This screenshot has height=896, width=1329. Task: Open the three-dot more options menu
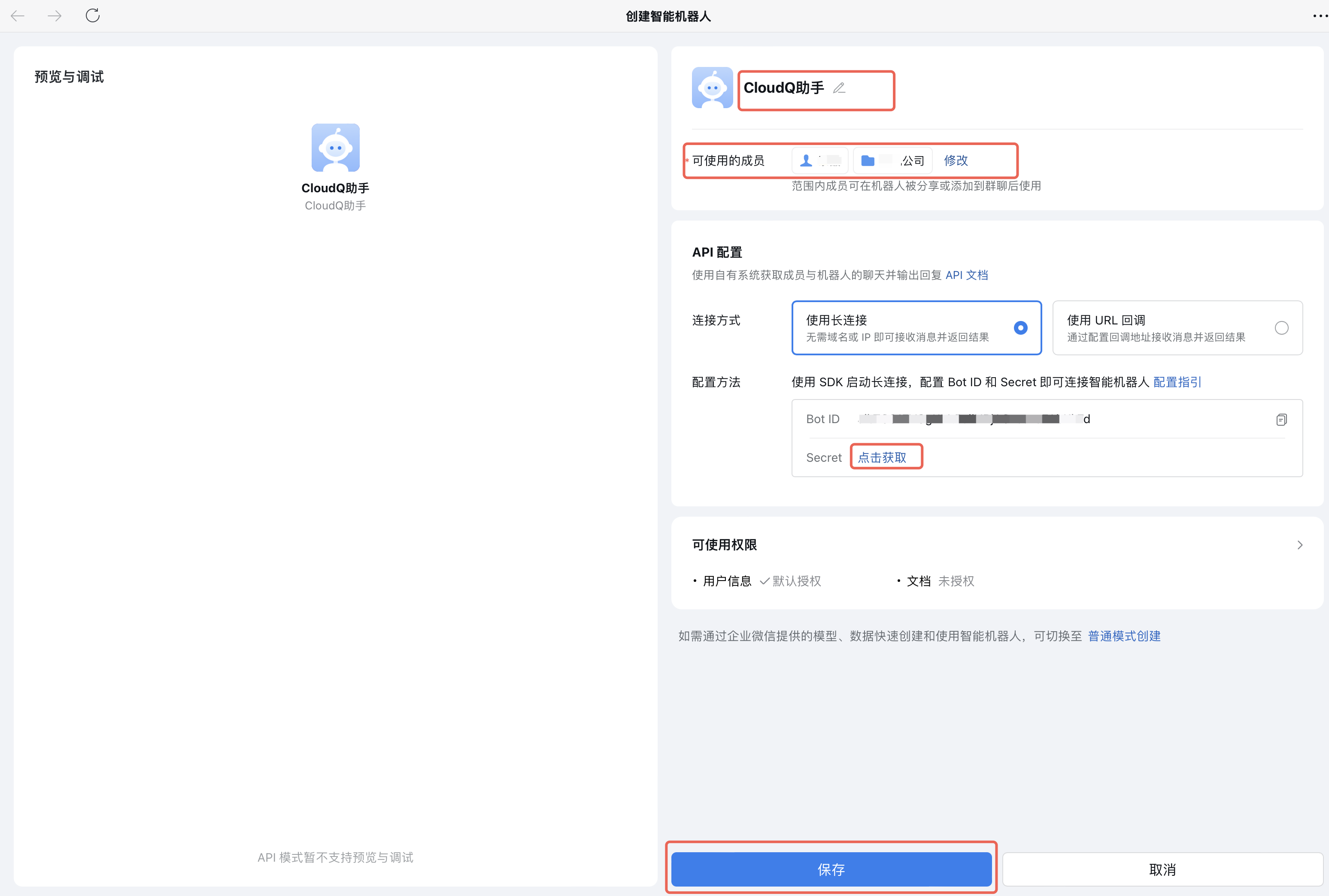pos(1320,16)
